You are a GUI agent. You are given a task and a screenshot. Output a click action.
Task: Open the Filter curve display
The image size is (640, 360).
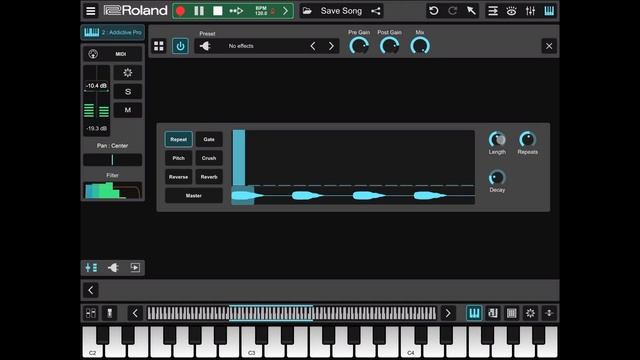[x=113, y=190]
